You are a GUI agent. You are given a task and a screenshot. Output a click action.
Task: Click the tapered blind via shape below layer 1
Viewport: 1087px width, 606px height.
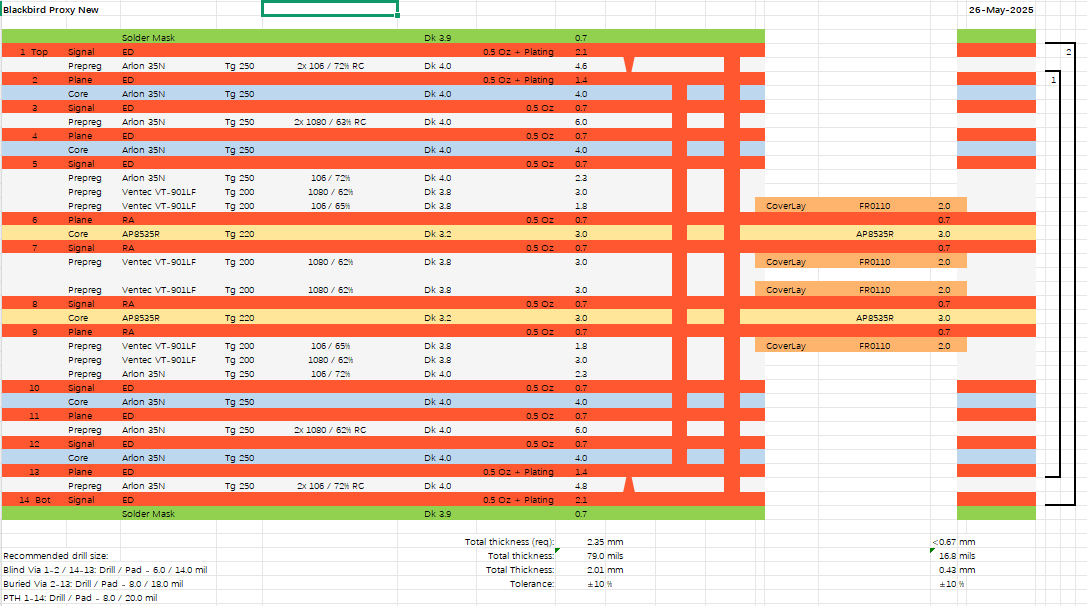click(629, 65)
